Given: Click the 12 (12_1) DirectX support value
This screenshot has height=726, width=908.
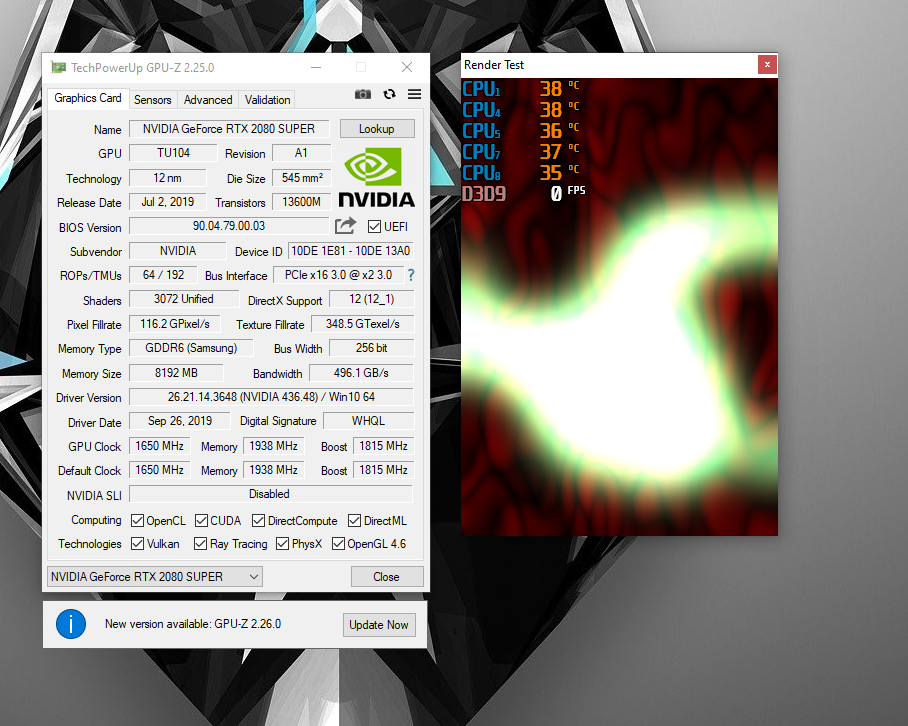Looking at the screenshot, I should pos(371,299).
